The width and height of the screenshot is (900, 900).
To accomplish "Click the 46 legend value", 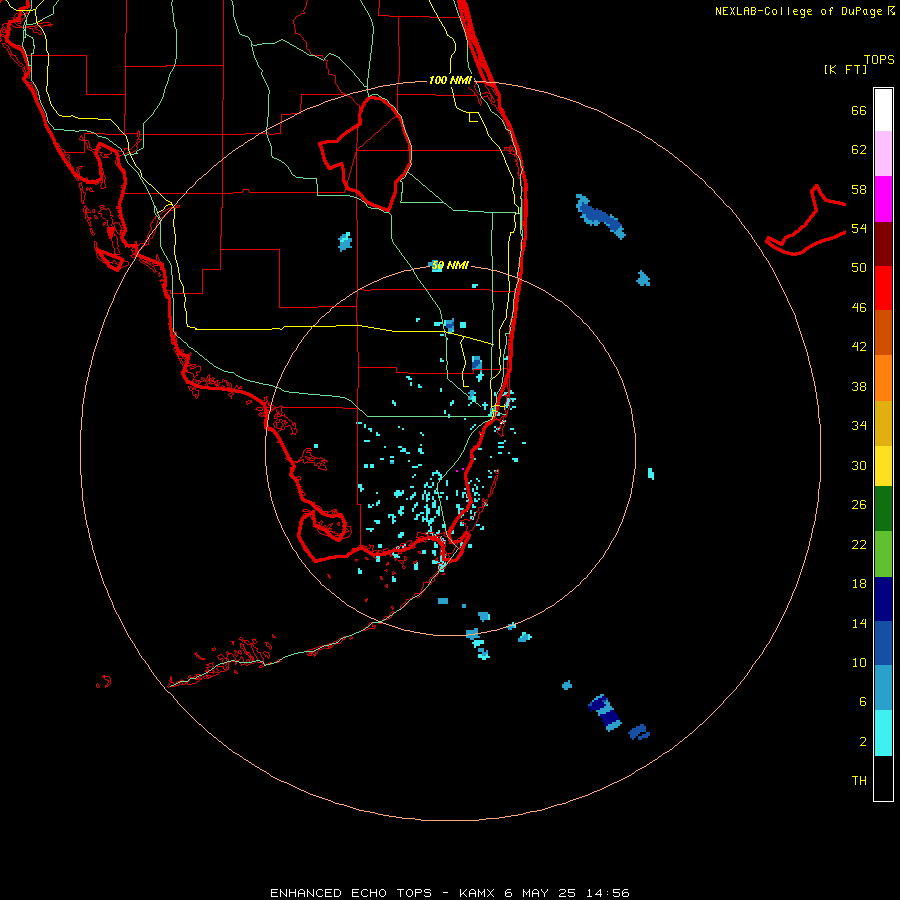I will [859, 308].
